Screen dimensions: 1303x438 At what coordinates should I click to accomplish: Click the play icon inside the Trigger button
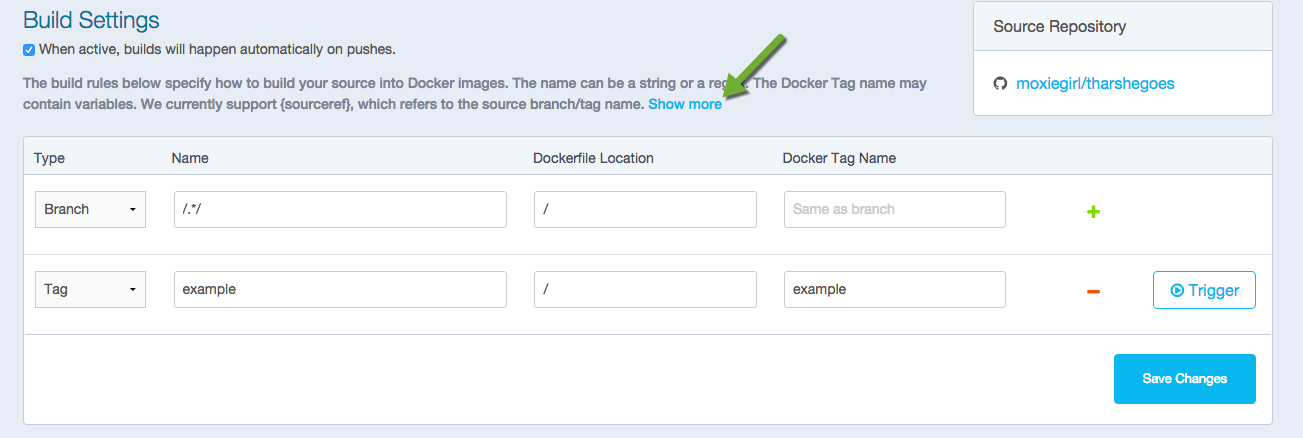coord(1177,291)
